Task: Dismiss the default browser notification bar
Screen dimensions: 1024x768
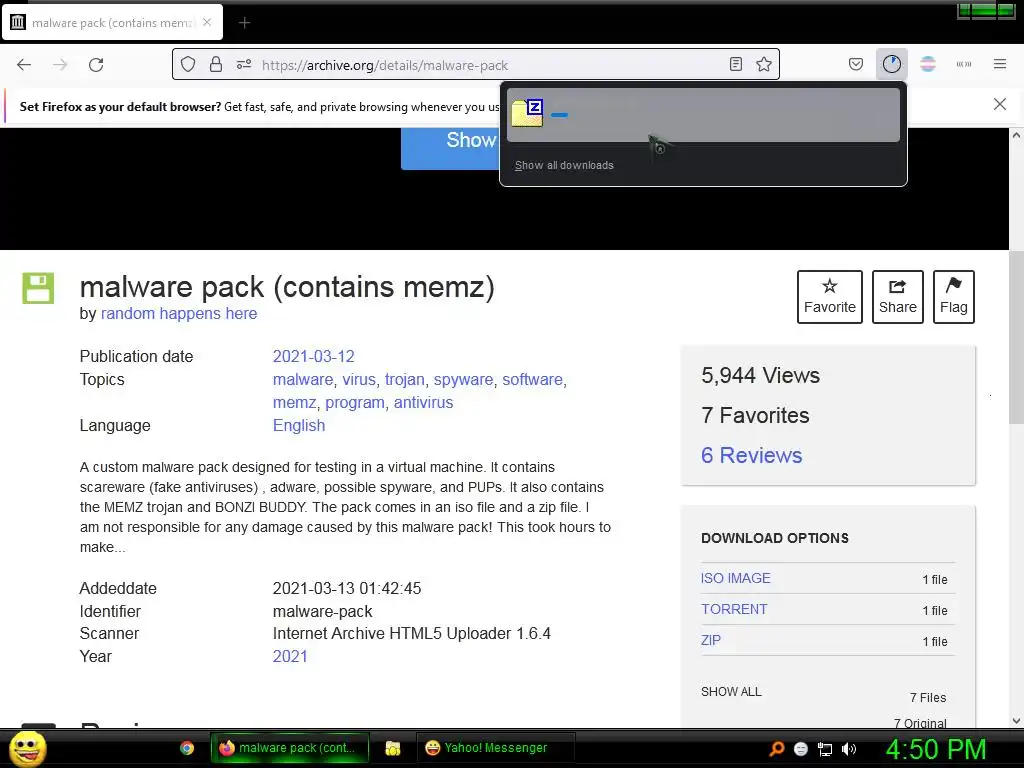Action: tap(1000, 104)
